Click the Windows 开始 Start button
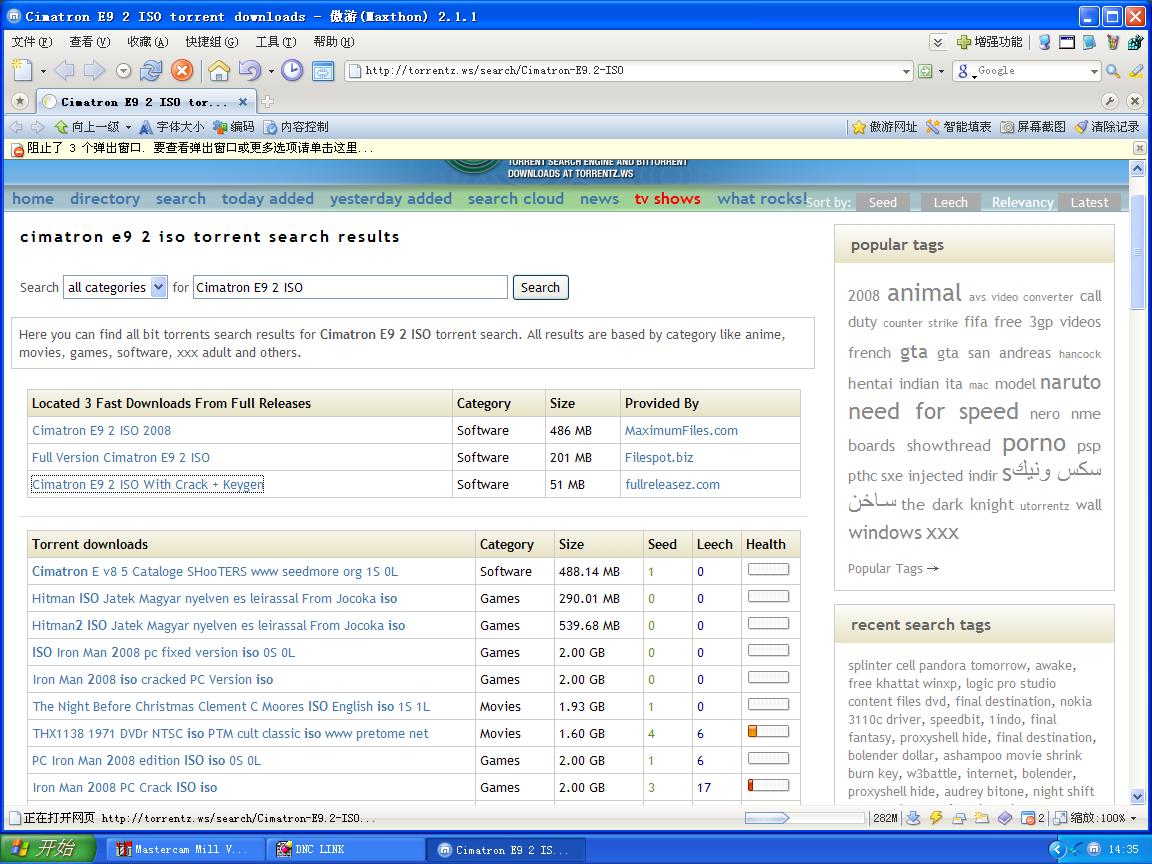1152x864 pixels. [48, 849]
